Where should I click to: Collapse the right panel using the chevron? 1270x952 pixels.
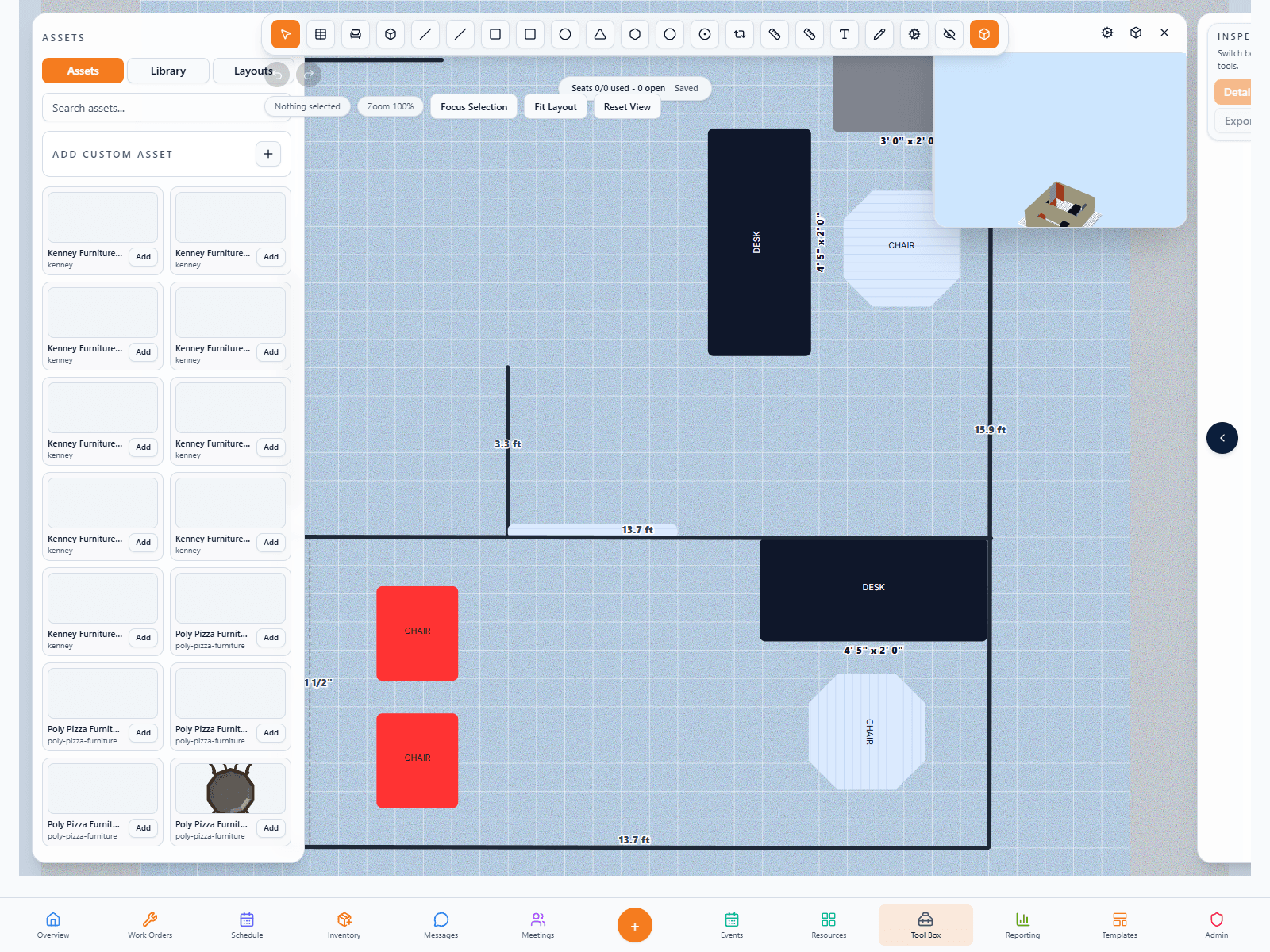click(1222, 438)
